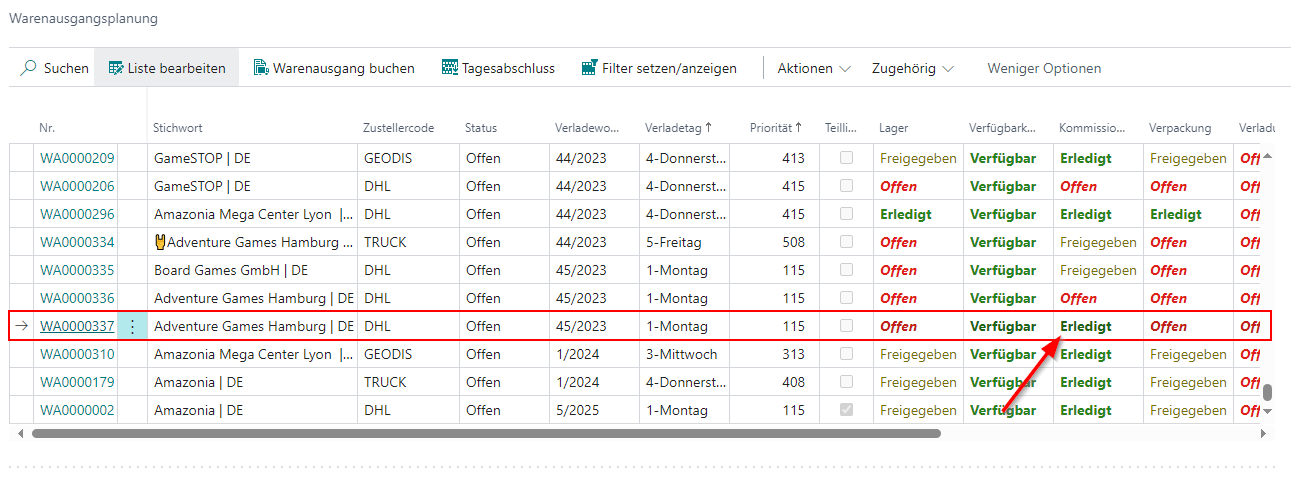
Task: Open the three-dot menu for row WA0000337
Action: click(132, 326)
